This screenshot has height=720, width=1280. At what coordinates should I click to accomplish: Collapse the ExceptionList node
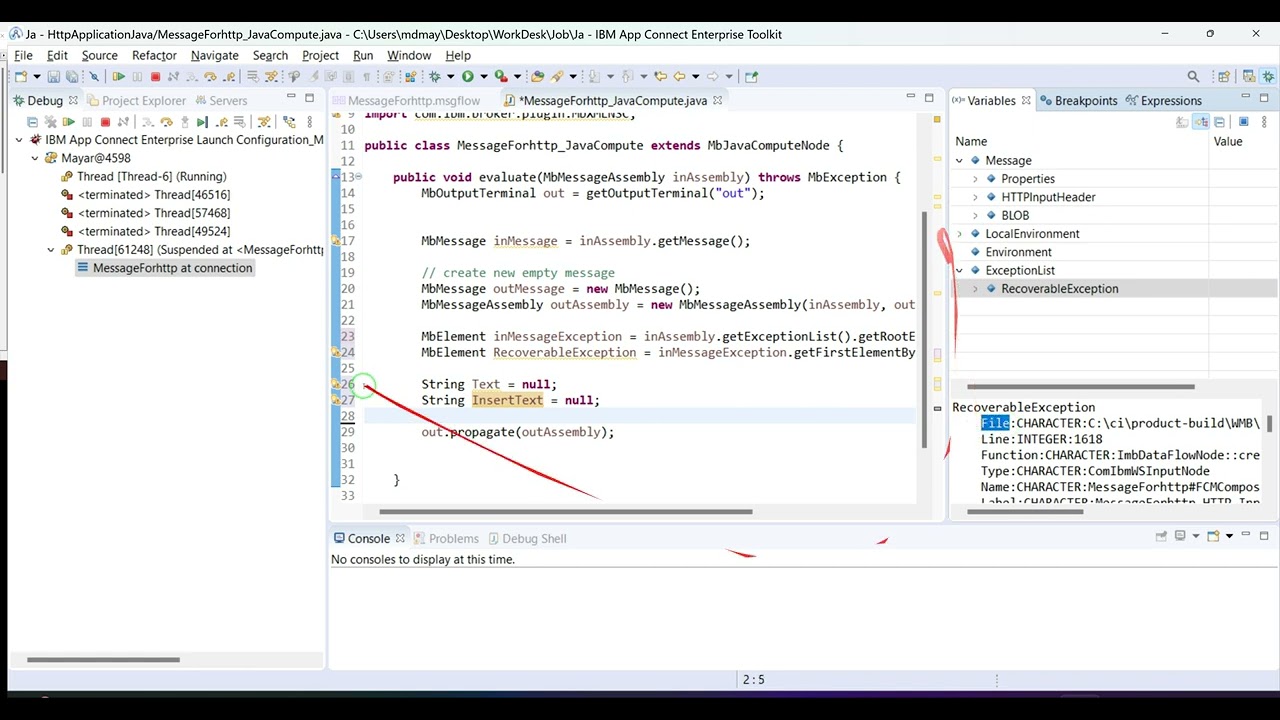pyautogui.click(x=960, y=270)
